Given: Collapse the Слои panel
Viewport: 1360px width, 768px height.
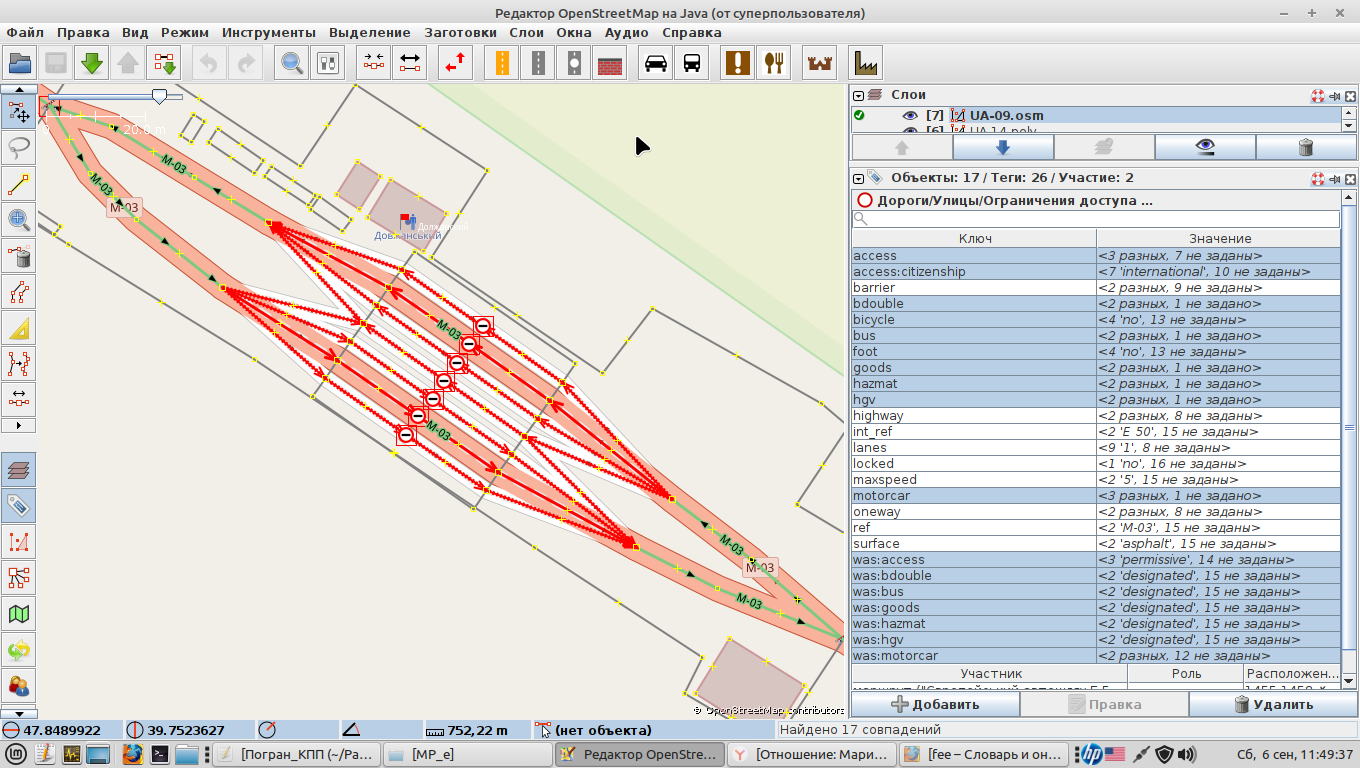Looking at the screenshot, I should pyautogui.click(x=858, y=95).
